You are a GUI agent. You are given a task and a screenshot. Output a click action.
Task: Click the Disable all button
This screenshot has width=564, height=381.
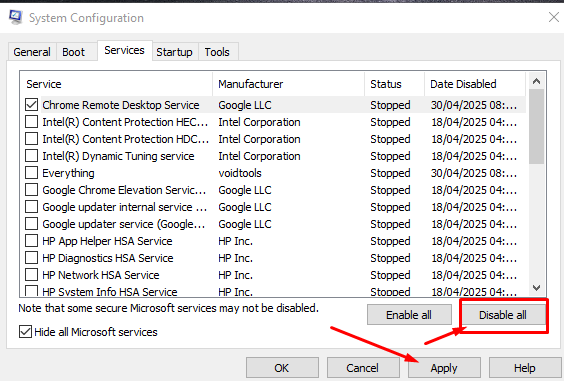pos(502,315)
